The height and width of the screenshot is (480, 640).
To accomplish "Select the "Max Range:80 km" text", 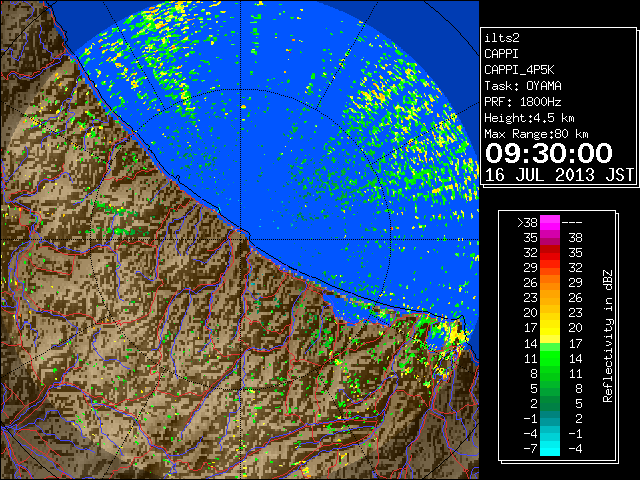I will point(536,134).
